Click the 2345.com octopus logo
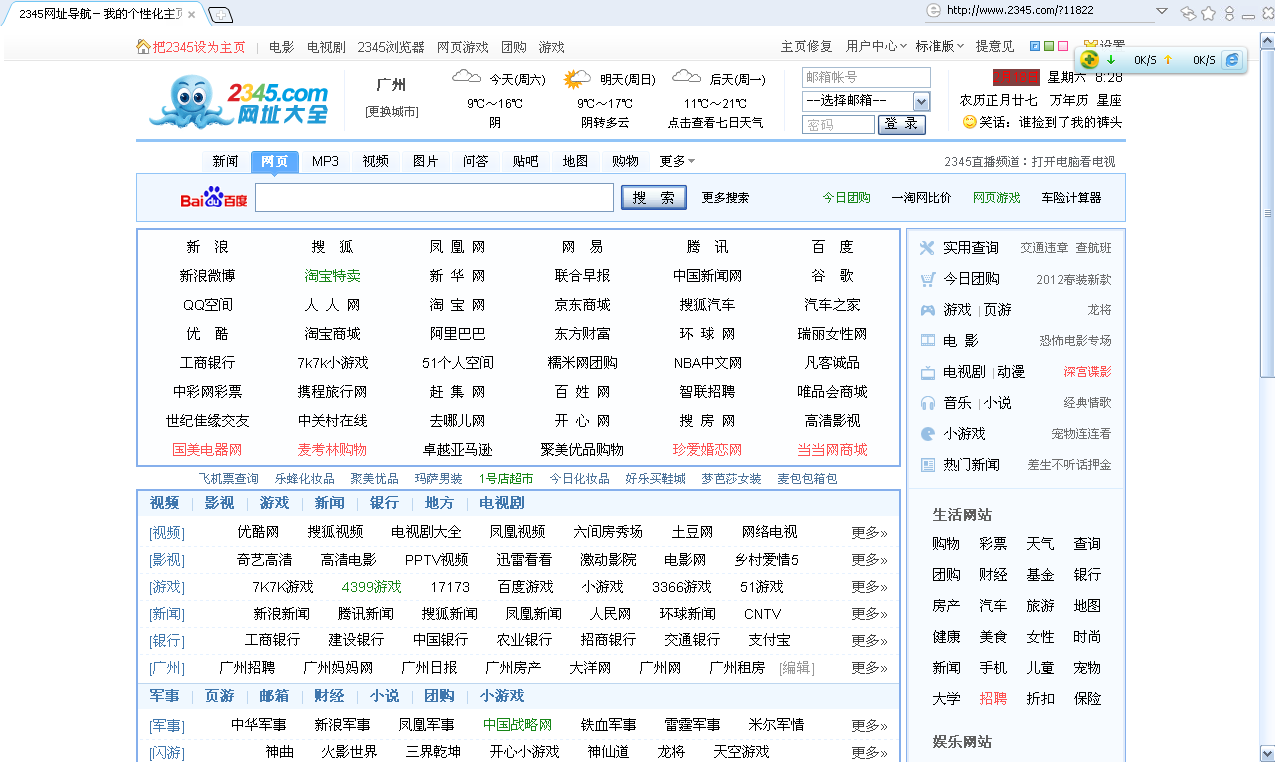This screenshot has height=765, width=1275. coord(239,103)
